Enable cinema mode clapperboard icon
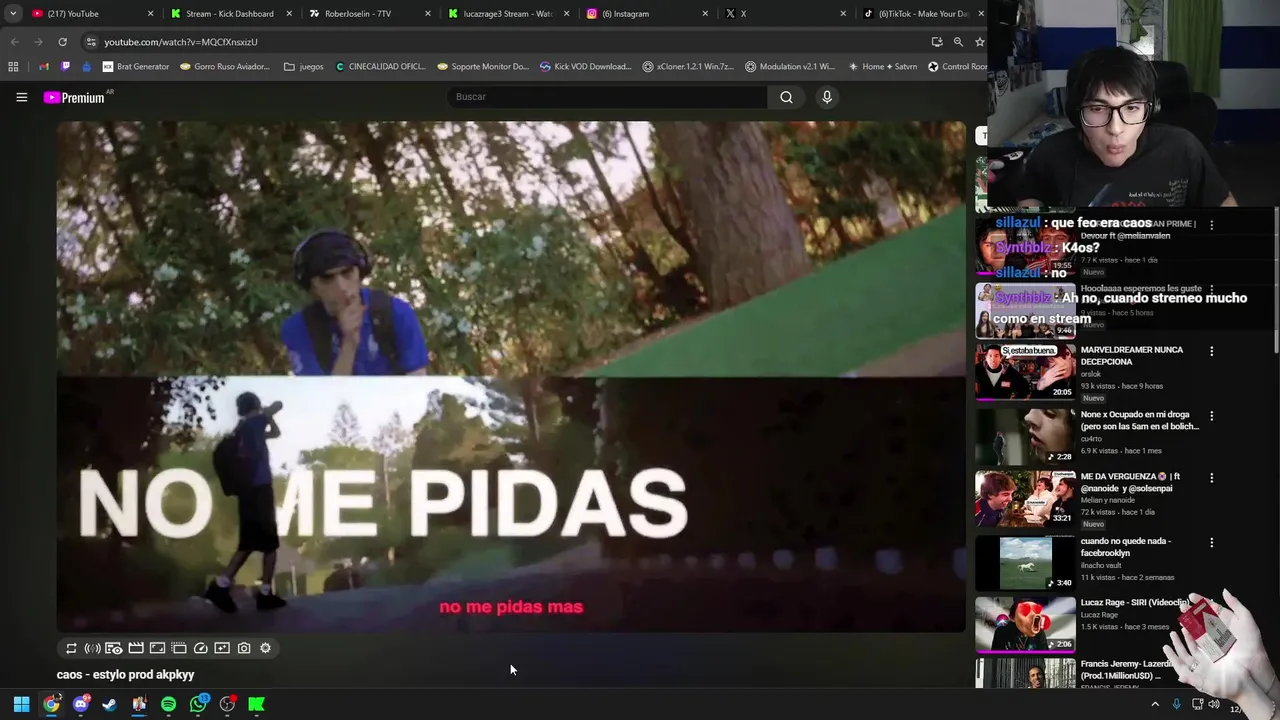Viewport: 1280px width, 720px height. 136,648
